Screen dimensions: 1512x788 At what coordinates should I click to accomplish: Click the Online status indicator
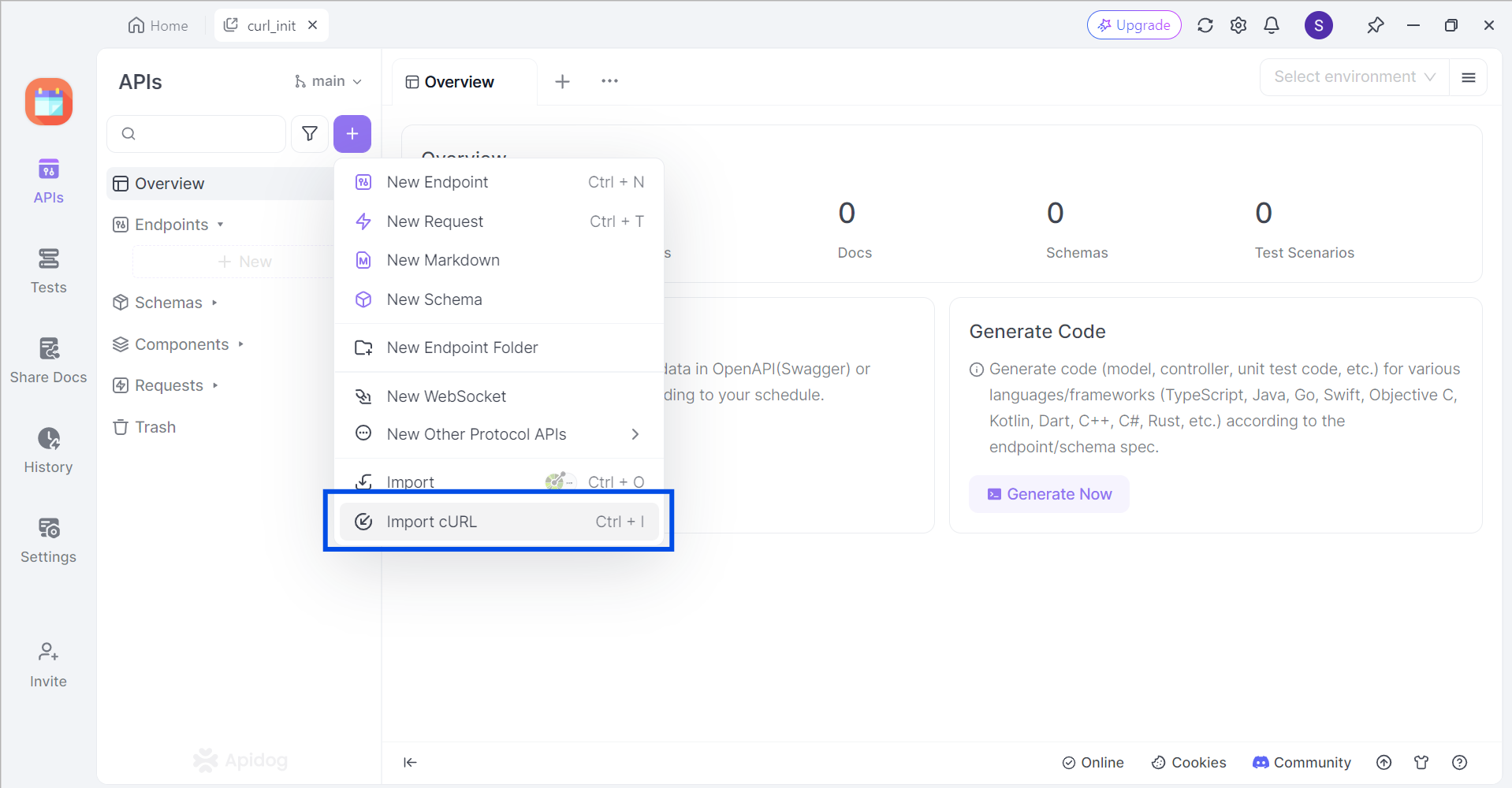[x=1093, y=762]
